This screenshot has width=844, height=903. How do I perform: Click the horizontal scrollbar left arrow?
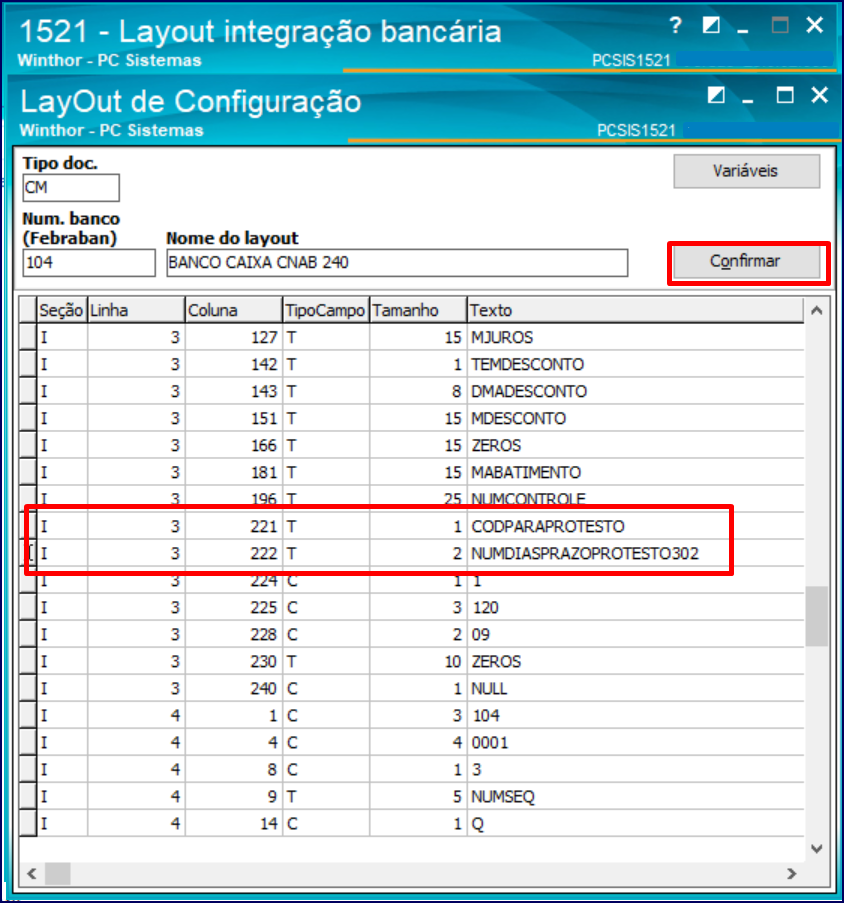pos(32,874)
